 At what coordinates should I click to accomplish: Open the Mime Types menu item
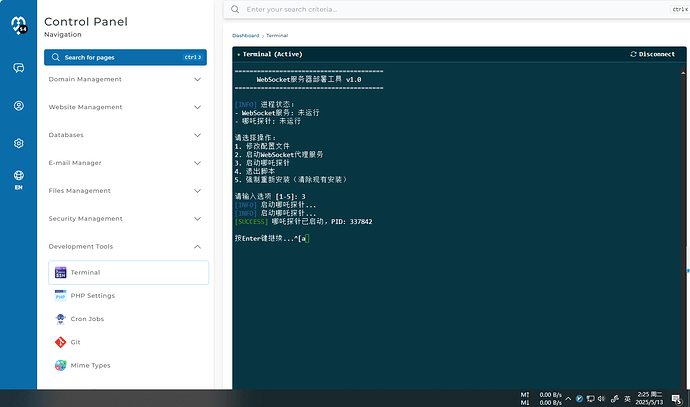(128, 365)
